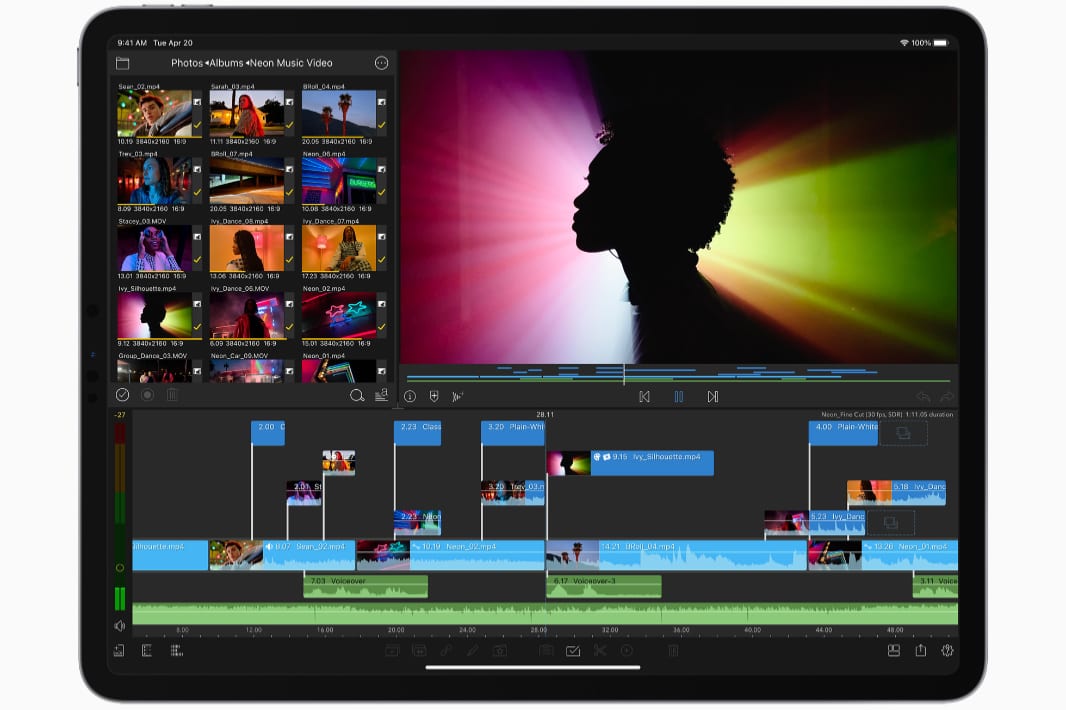
Task: Toggle the multi-select checkmark circle button
Action: point(123,396)
